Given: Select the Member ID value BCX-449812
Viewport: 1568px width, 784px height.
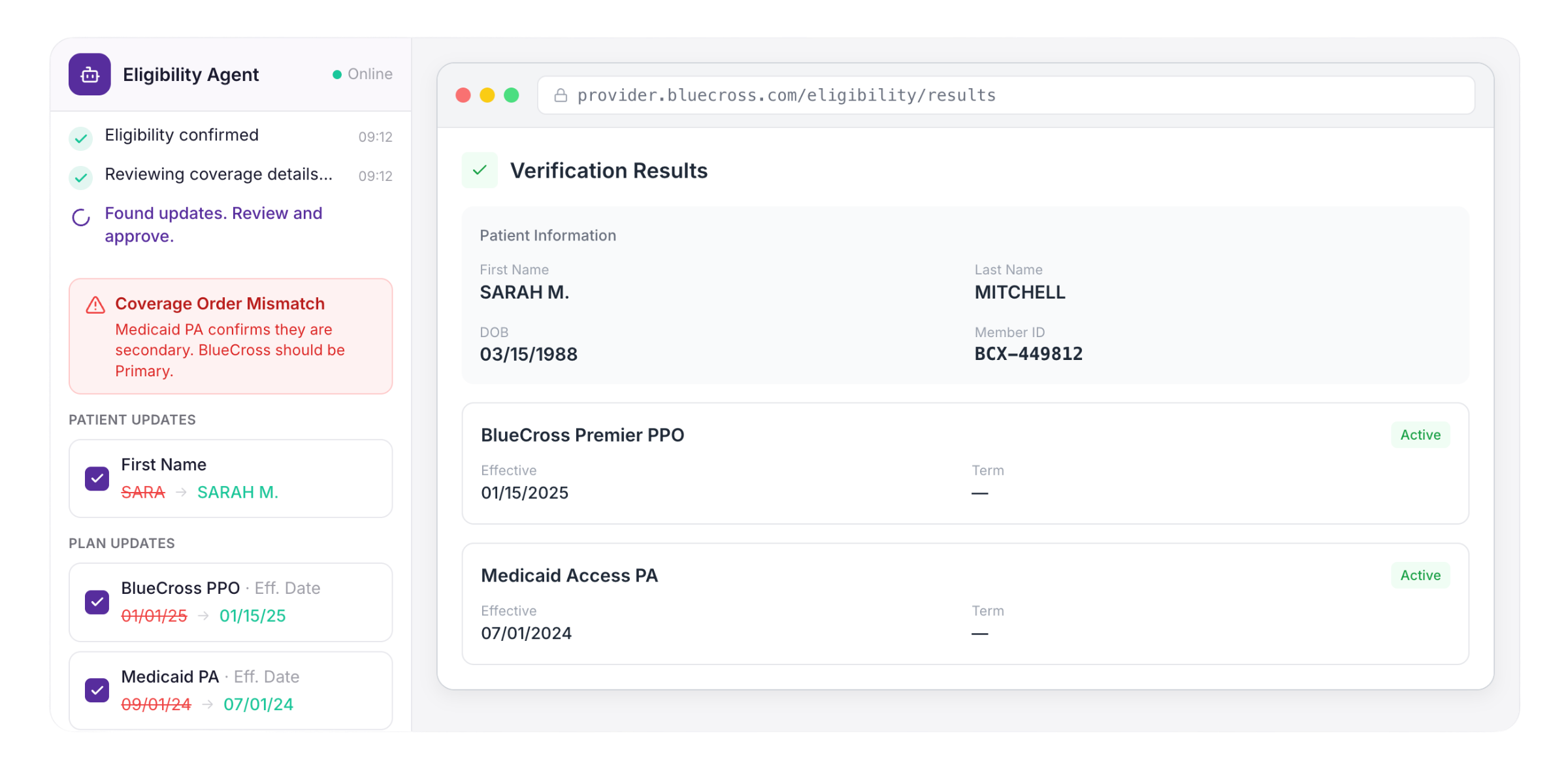Looking at the screenshot, I should 1028,354.
